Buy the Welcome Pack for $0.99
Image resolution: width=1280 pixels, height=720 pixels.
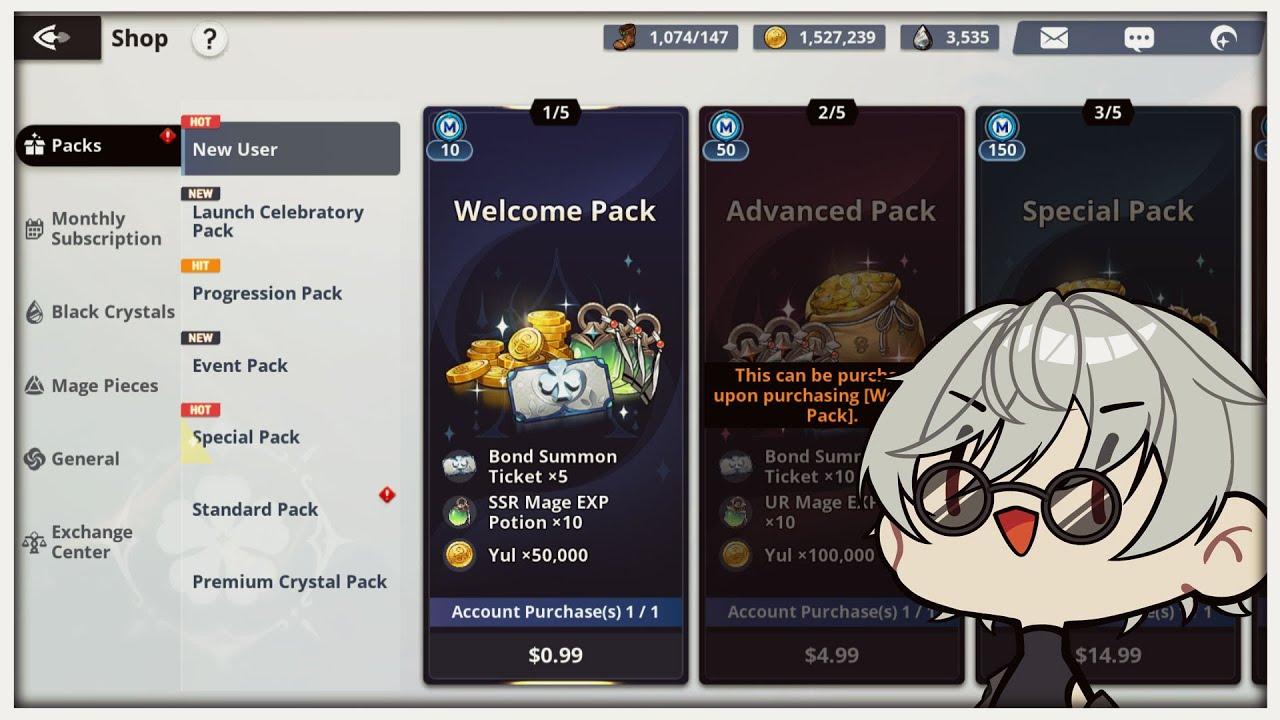click(556, 655)
